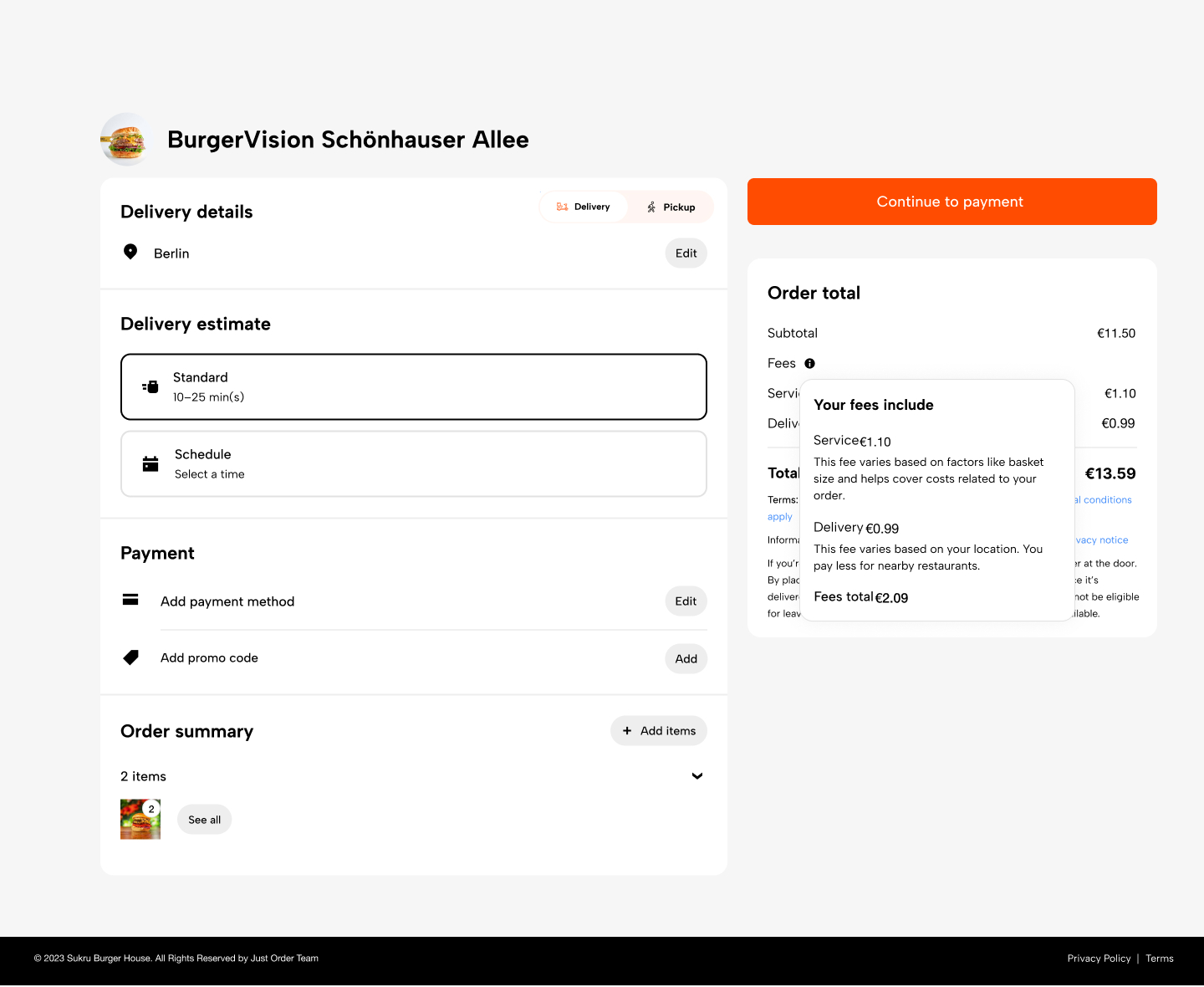Edit the payment method
1204x987 pixels.
coord(686,601)
